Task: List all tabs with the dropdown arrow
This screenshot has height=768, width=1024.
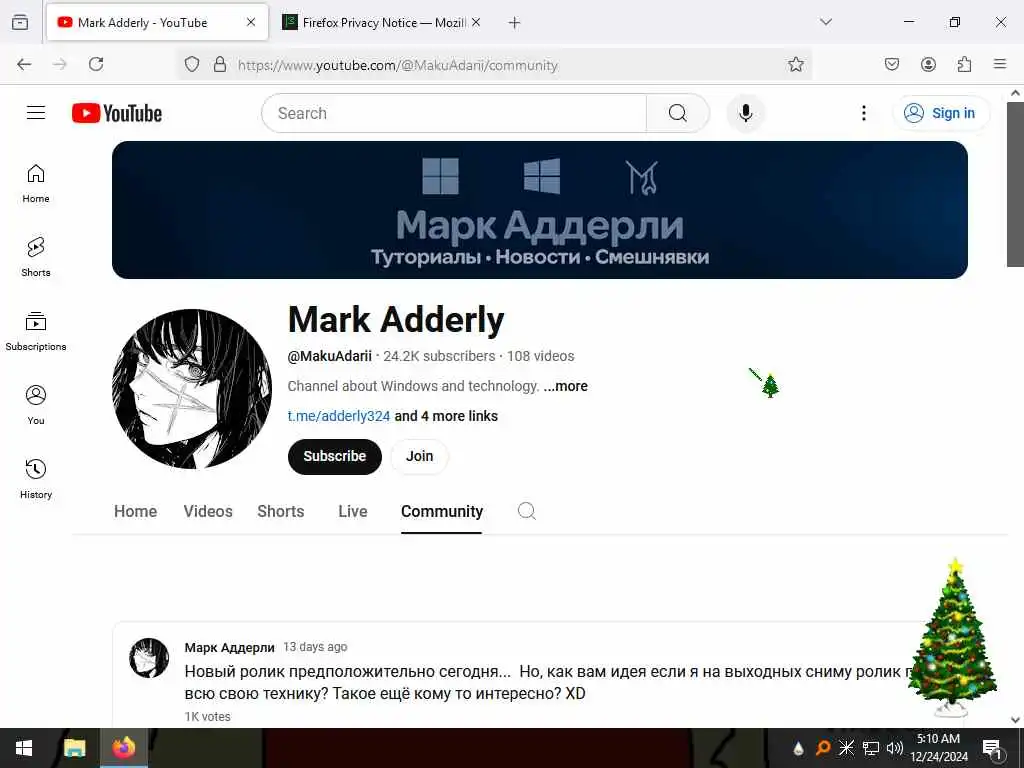Action: click(x=826, y=22)
